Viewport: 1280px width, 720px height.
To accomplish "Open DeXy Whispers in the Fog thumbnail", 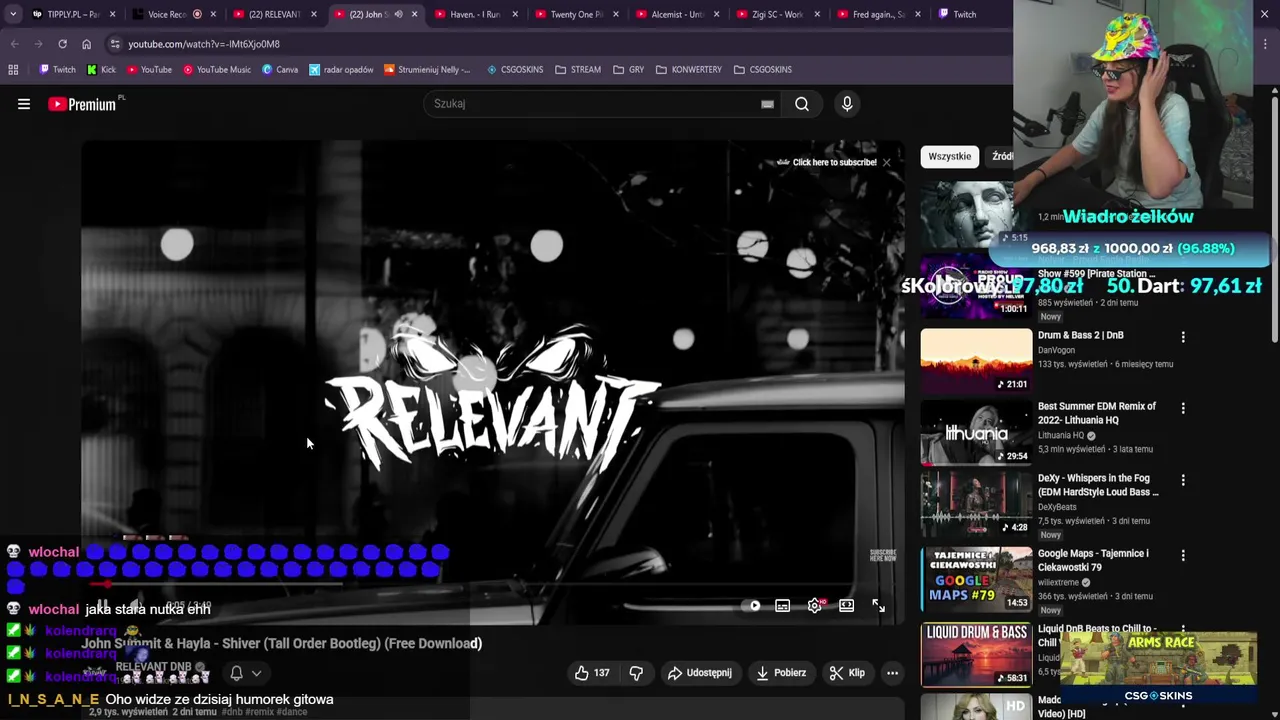I will pyautogui.click(x=976, y=504).
